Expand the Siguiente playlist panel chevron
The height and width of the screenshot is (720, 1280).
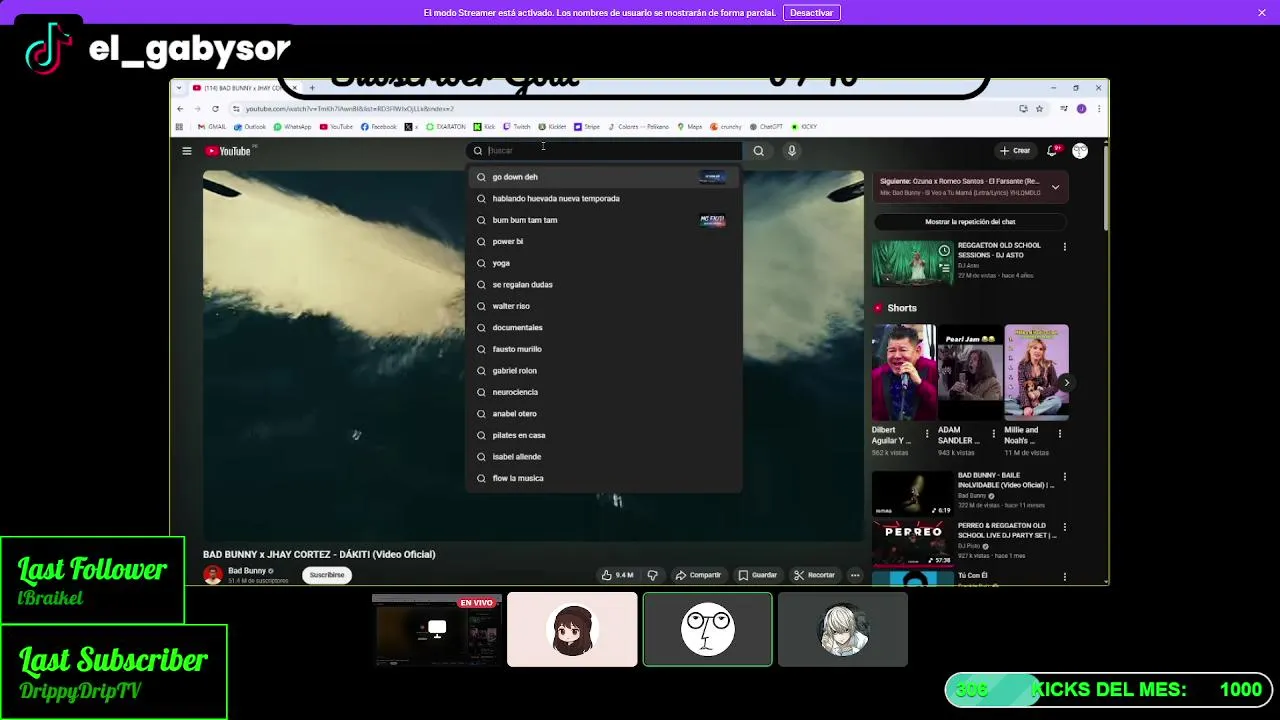tap(1055, 187)
